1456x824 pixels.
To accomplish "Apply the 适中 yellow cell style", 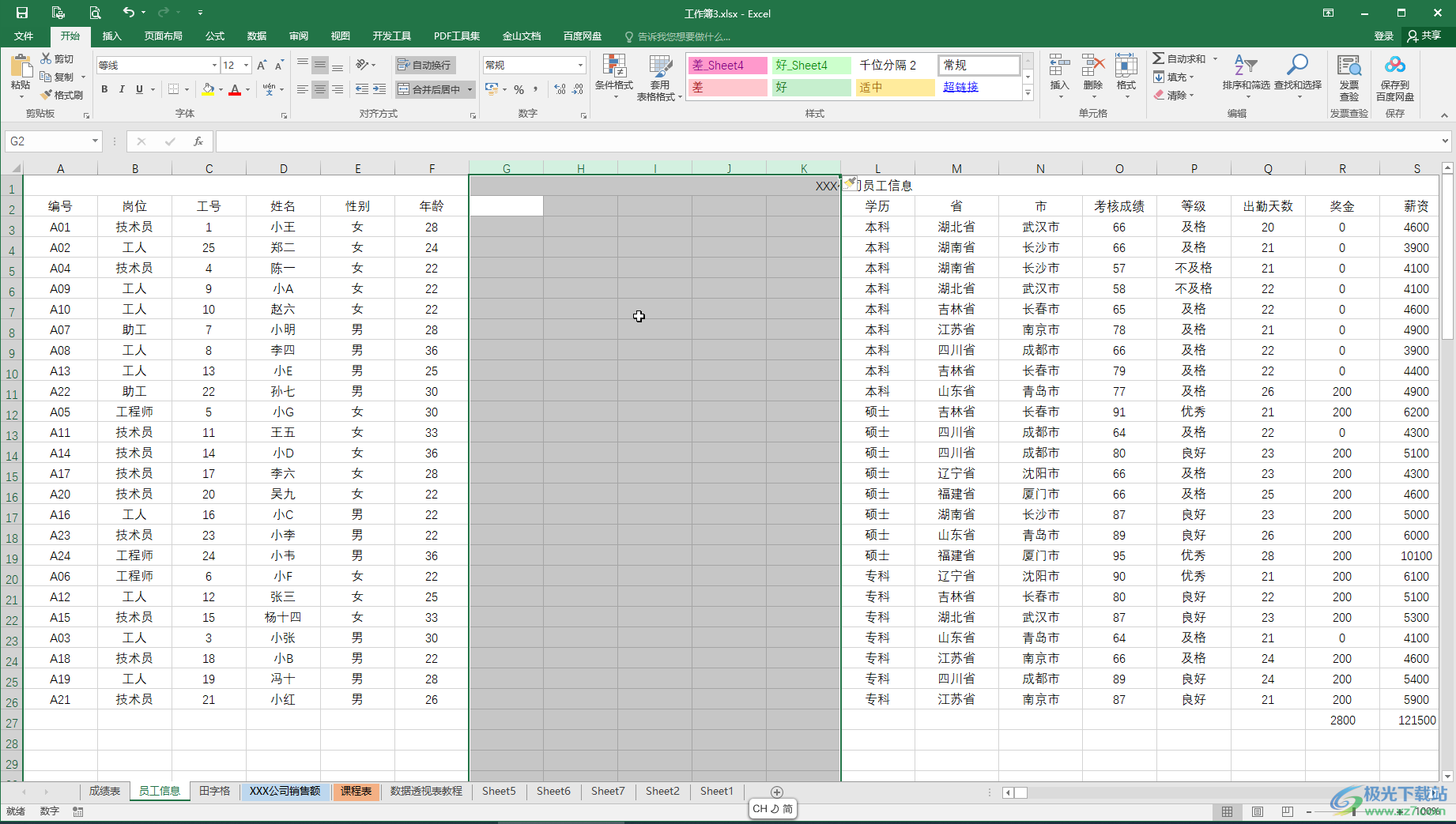I will 896,87.
